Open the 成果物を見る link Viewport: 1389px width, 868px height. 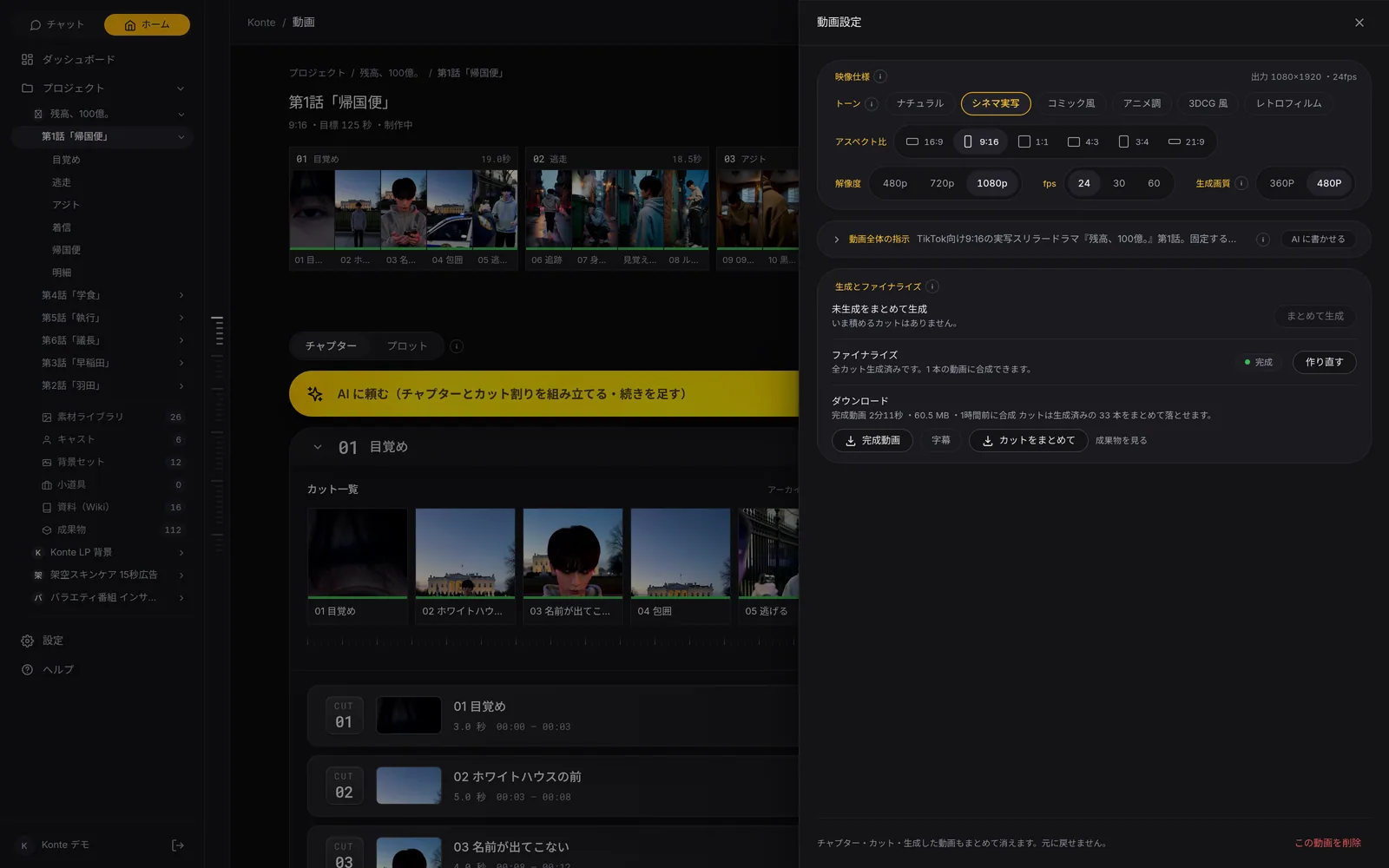[1121, 441]
